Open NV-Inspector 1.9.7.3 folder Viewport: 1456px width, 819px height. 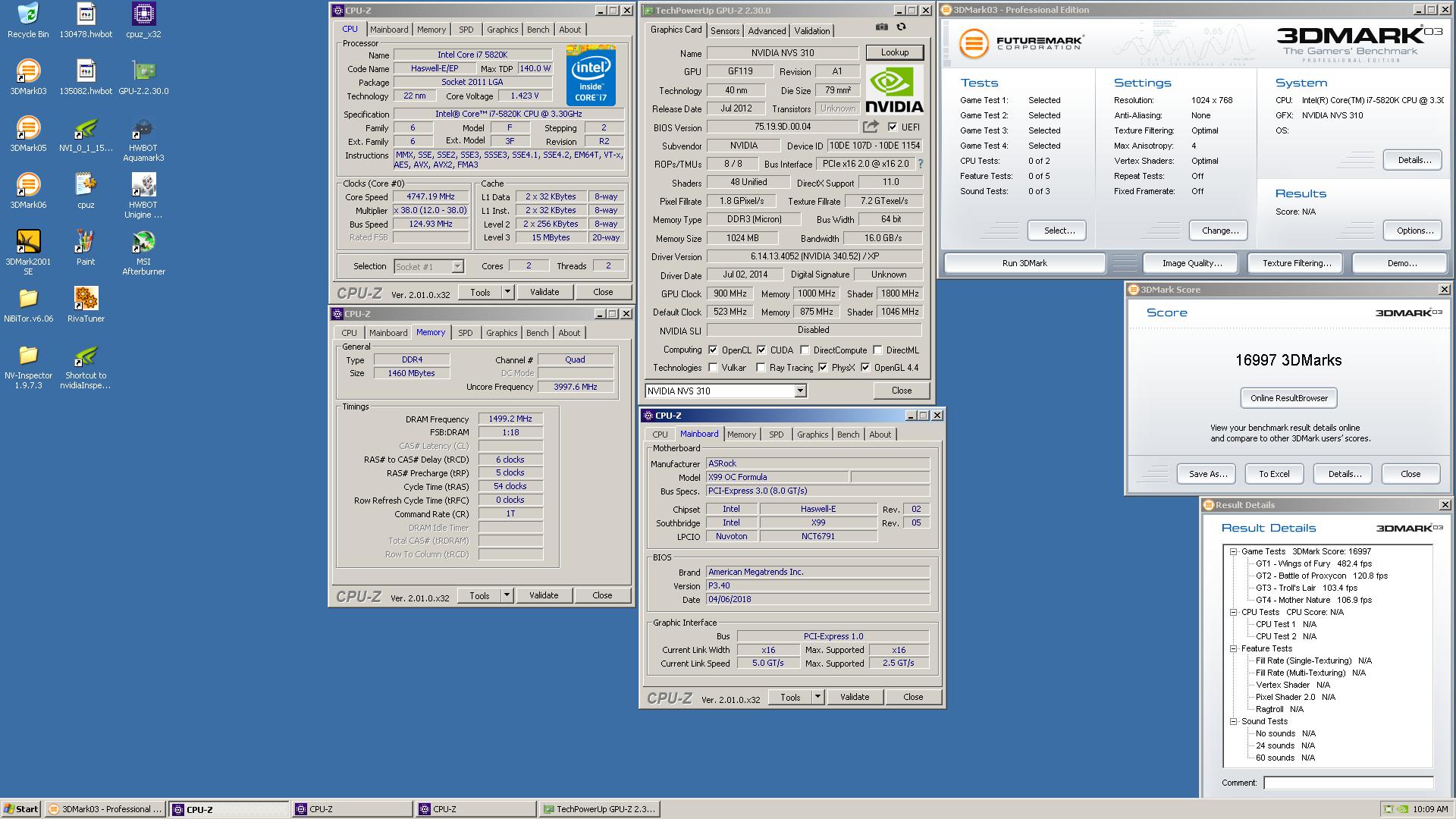[x=28, y=367]
